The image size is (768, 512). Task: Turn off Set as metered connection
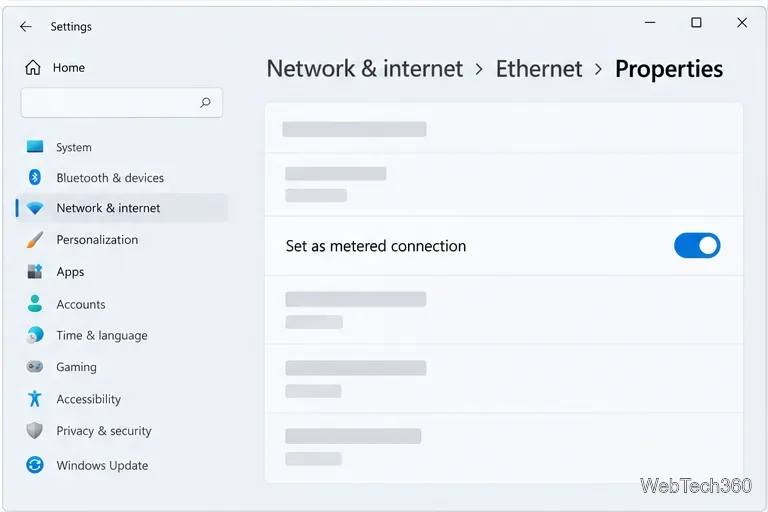[696, 245]
